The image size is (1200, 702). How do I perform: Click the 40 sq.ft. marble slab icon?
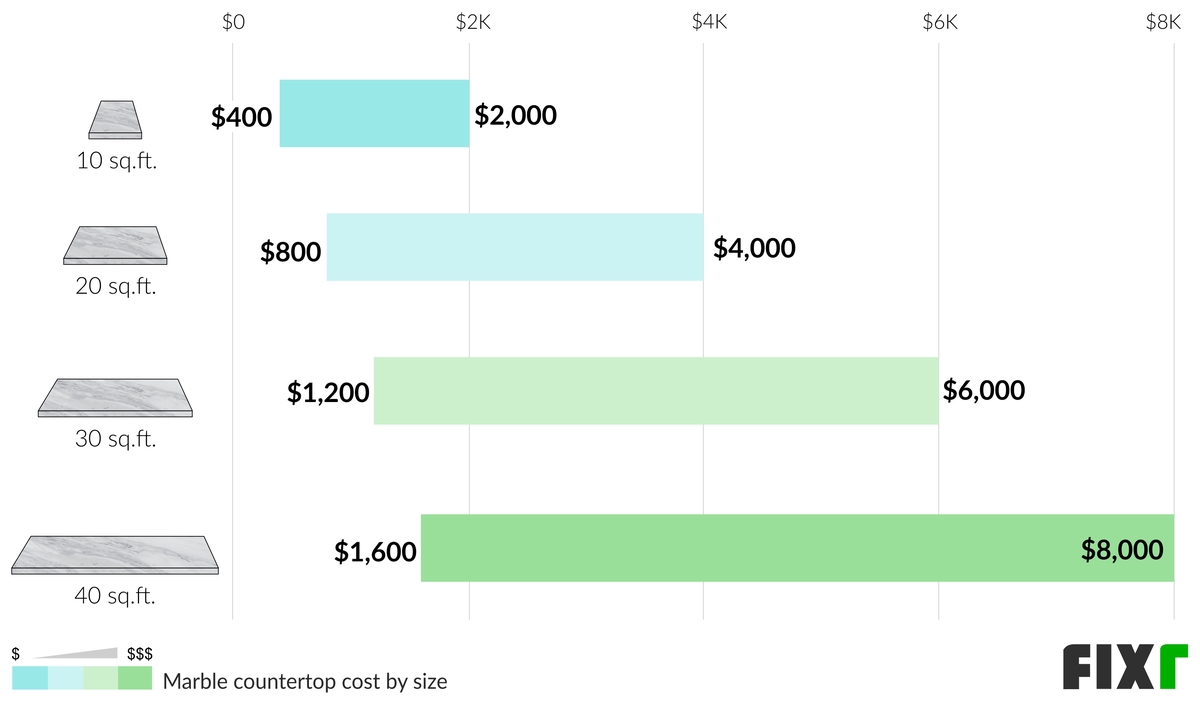click(115, 556)
